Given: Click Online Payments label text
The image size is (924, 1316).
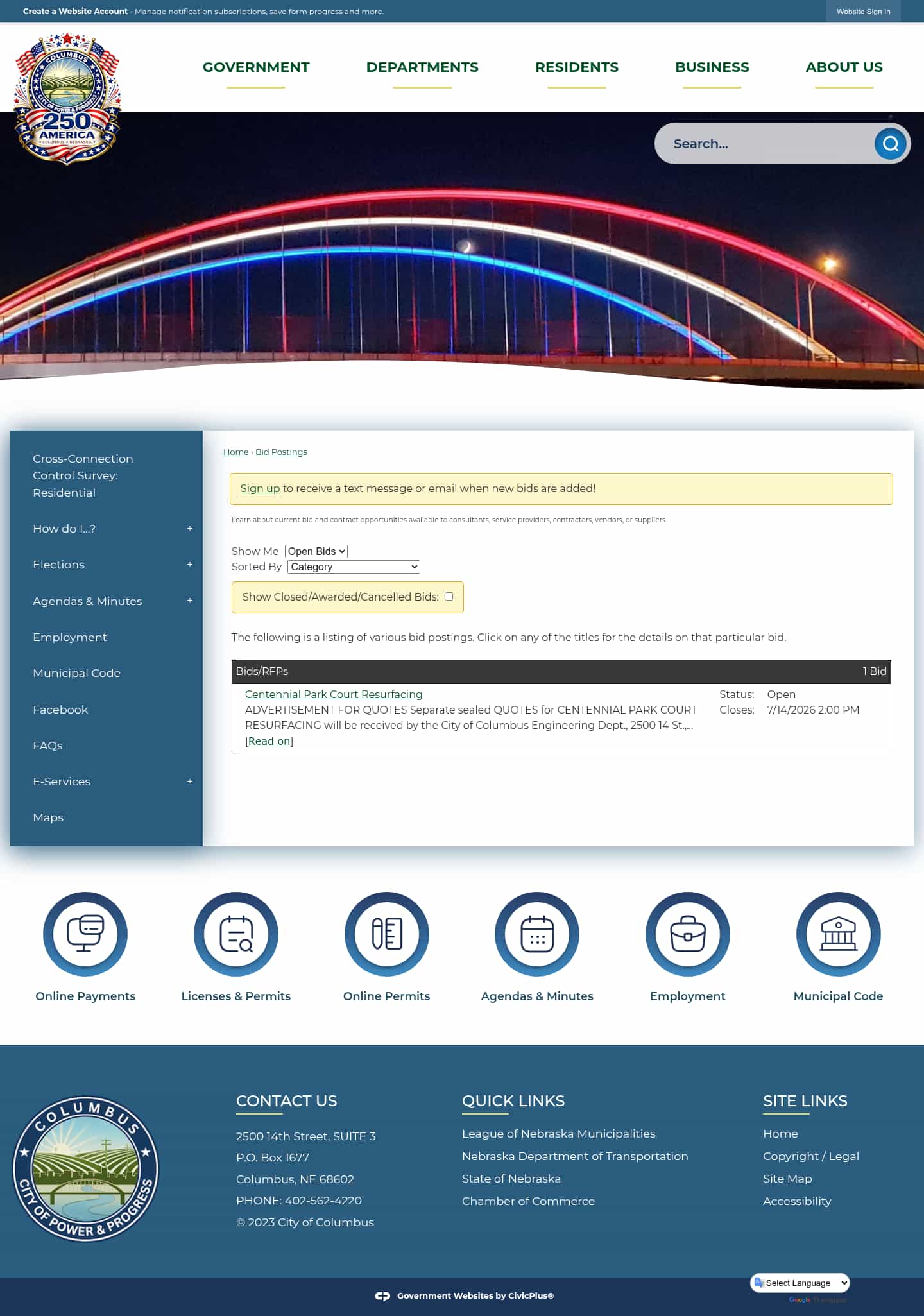Looking at the screenshot, I should click(x=85, y=996).
